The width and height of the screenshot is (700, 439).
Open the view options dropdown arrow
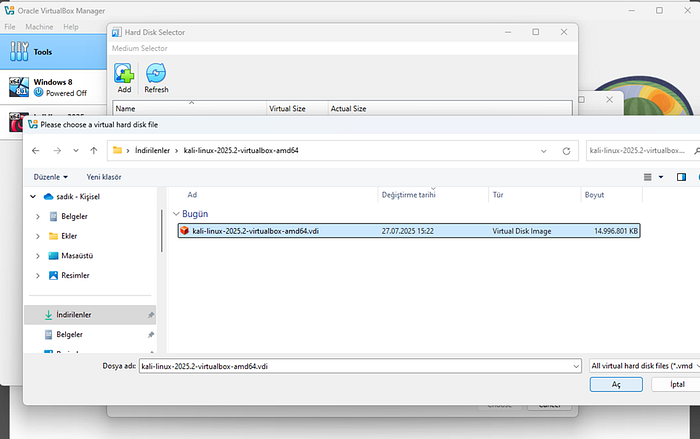[661, 177]
